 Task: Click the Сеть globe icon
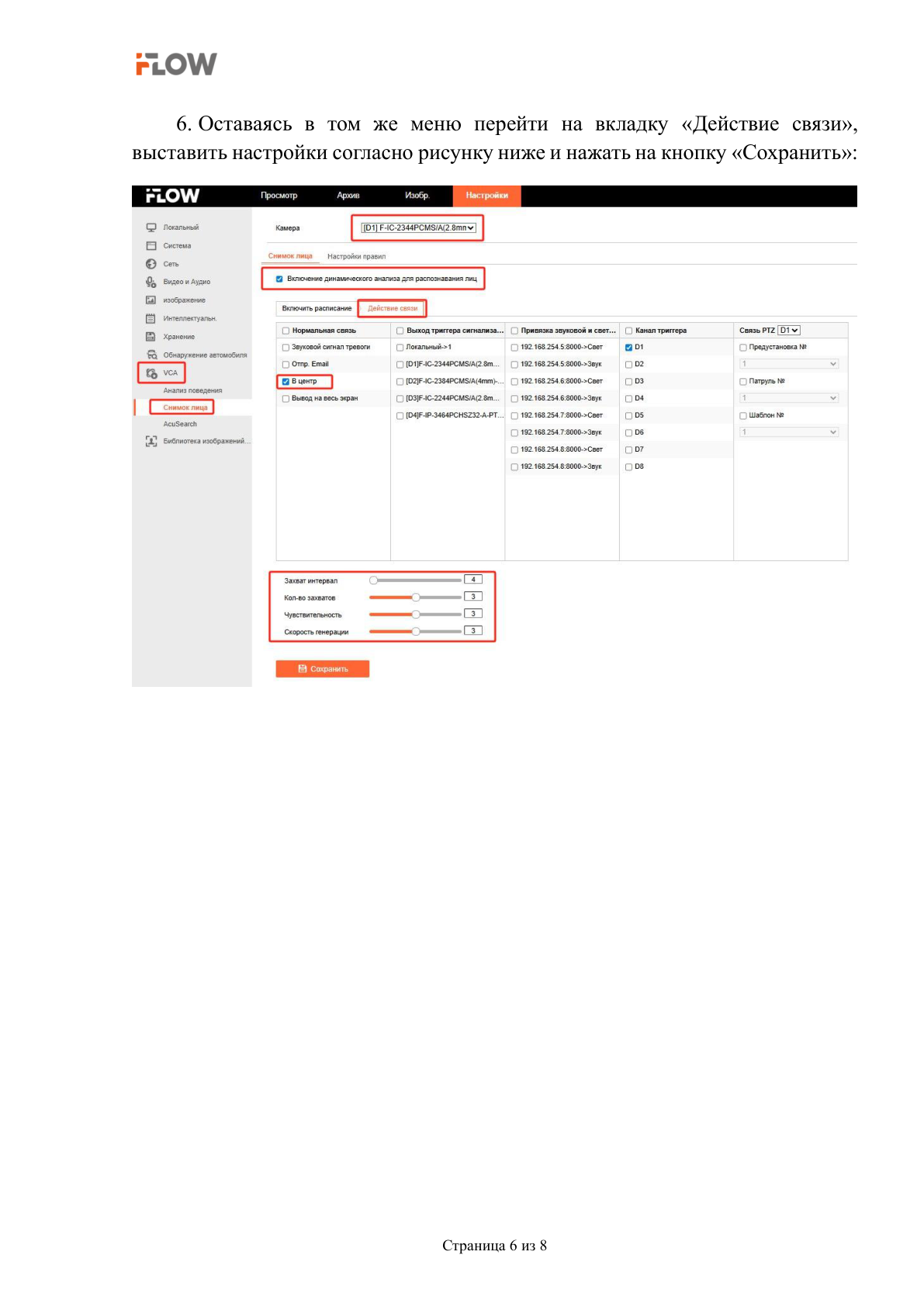click(x=151, y=264)
